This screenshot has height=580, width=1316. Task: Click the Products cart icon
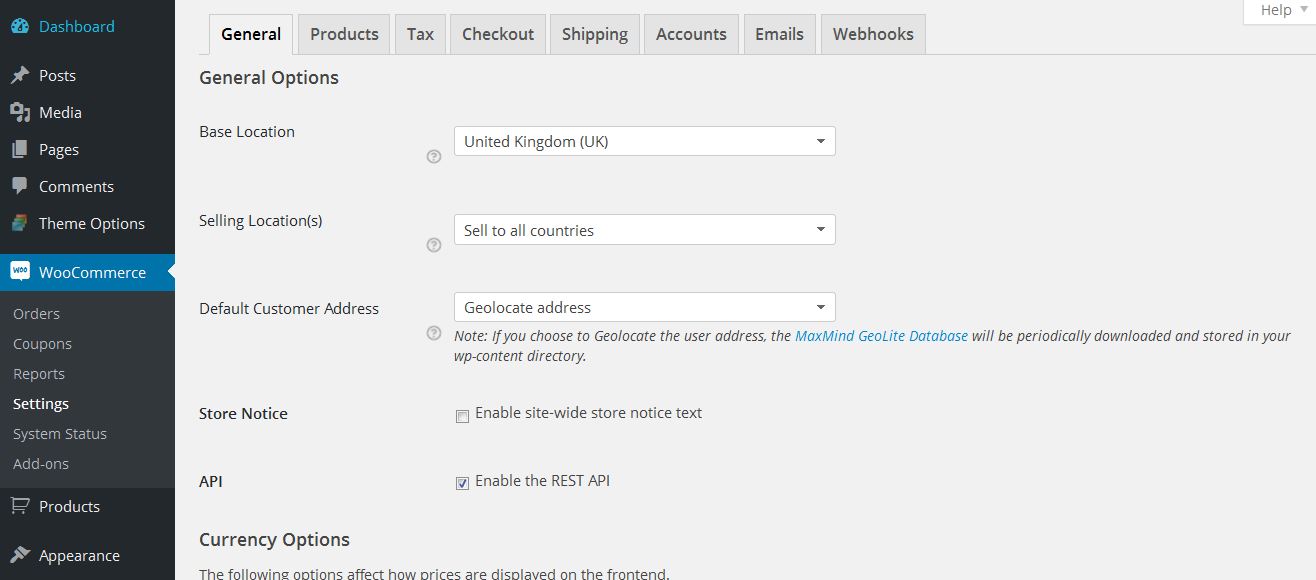[x=20, y=507]
